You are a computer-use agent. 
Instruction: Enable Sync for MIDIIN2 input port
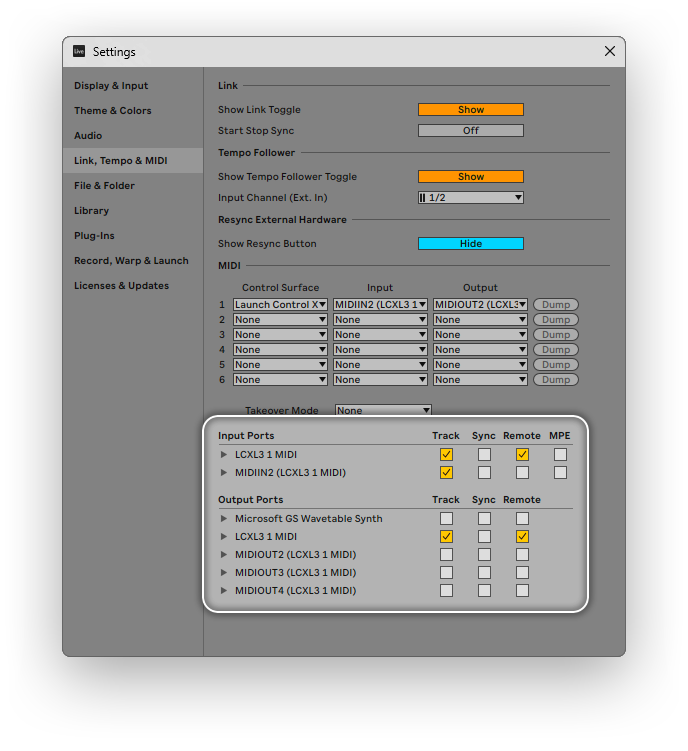tap(484, 473)
